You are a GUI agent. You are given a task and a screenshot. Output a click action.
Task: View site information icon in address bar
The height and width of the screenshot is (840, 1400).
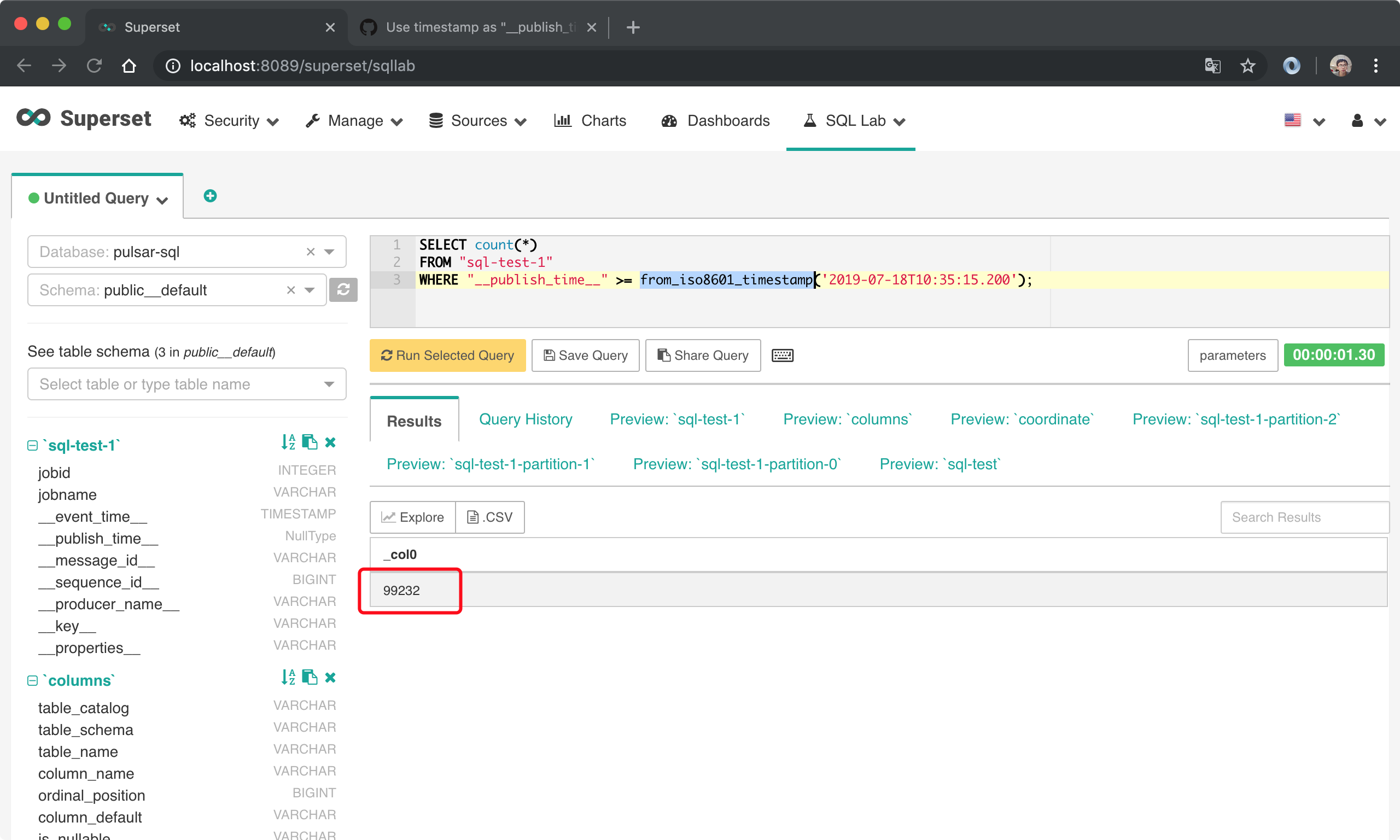point(173,66)
